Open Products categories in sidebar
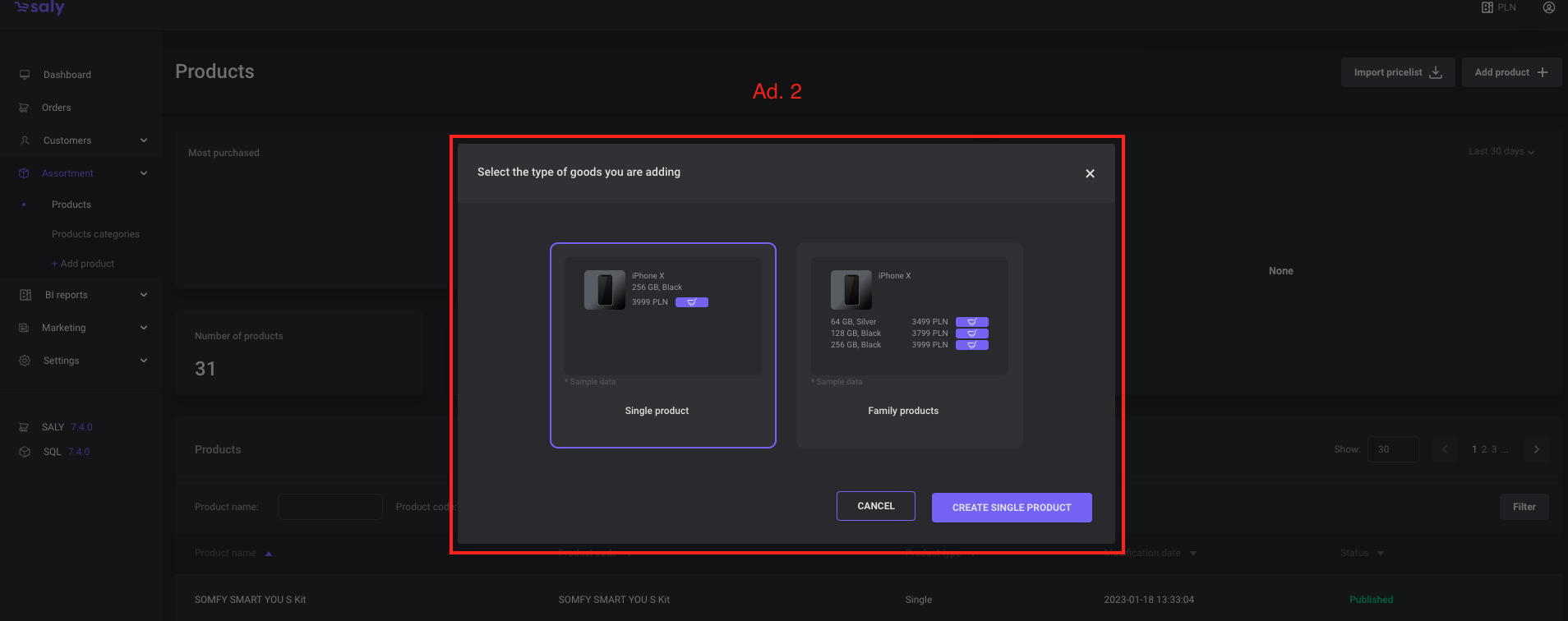The image size is (1568, 621). (x=95, y=234)
